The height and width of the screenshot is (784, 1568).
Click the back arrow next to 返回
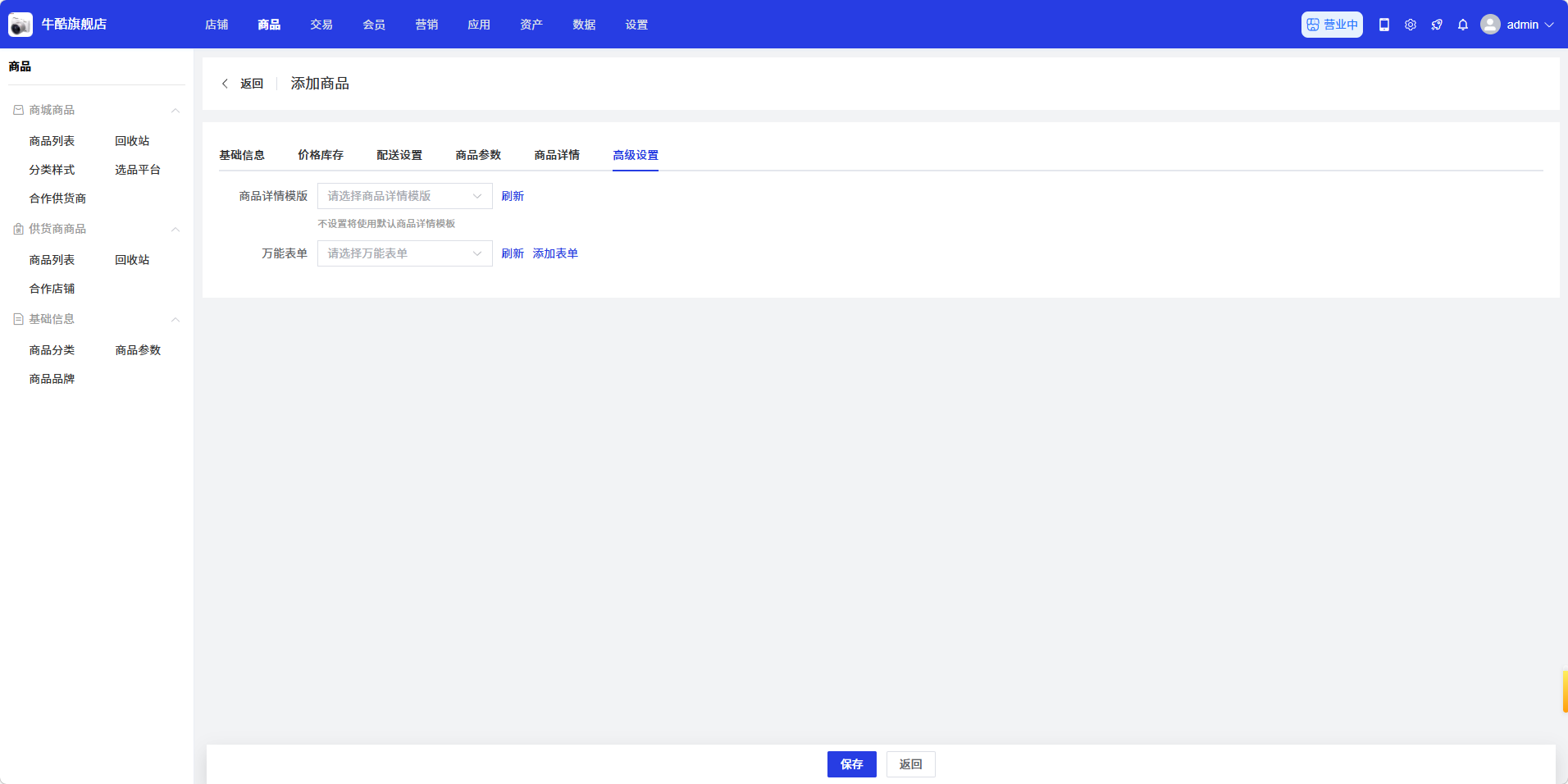pyautogui.click(x=225, y=84)
